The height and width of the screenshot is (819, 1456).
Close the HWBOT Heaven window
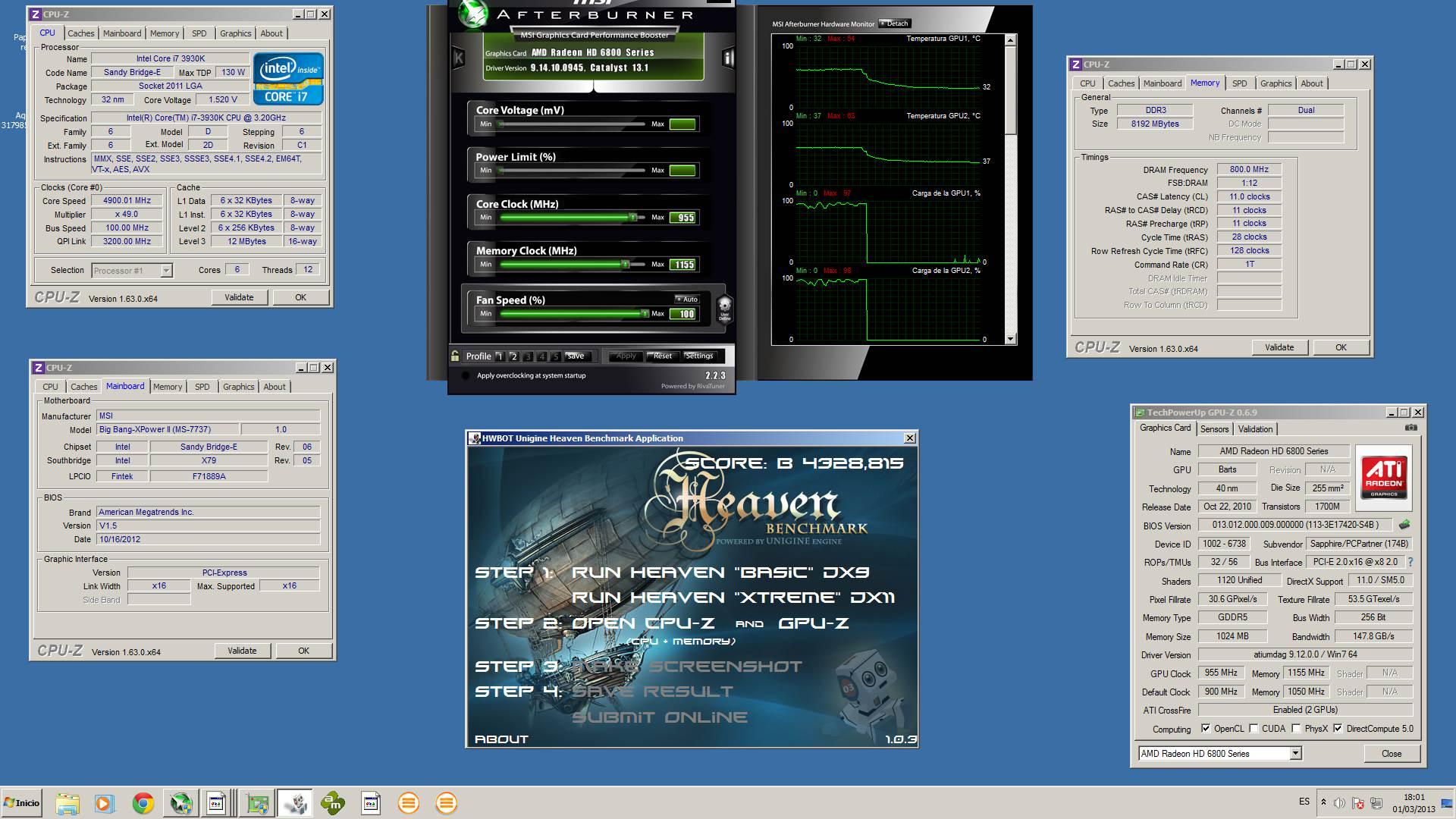click(910, 438)
